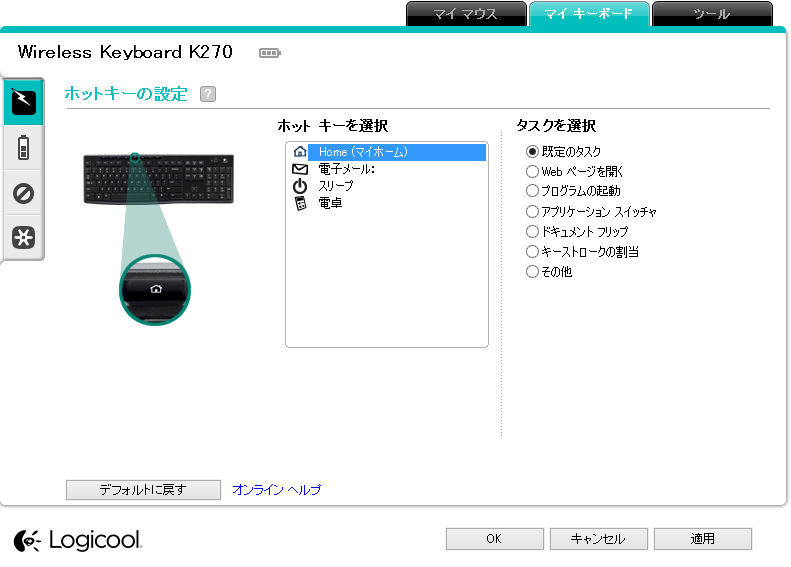Switch to the マイ マウス tab
The width and height of the screenshot is (791, 567).
466,14
